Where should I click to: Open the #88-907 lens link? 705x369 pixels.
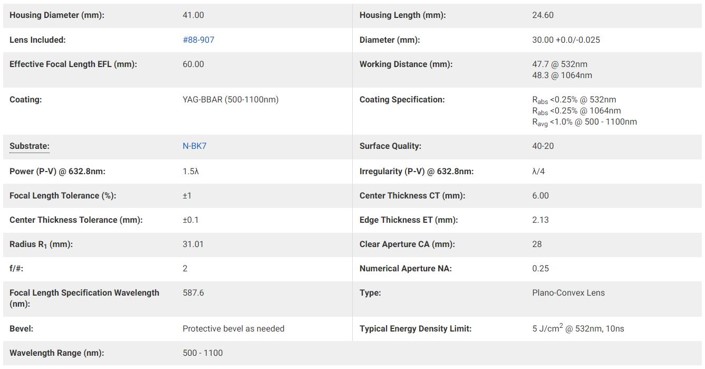198,40
